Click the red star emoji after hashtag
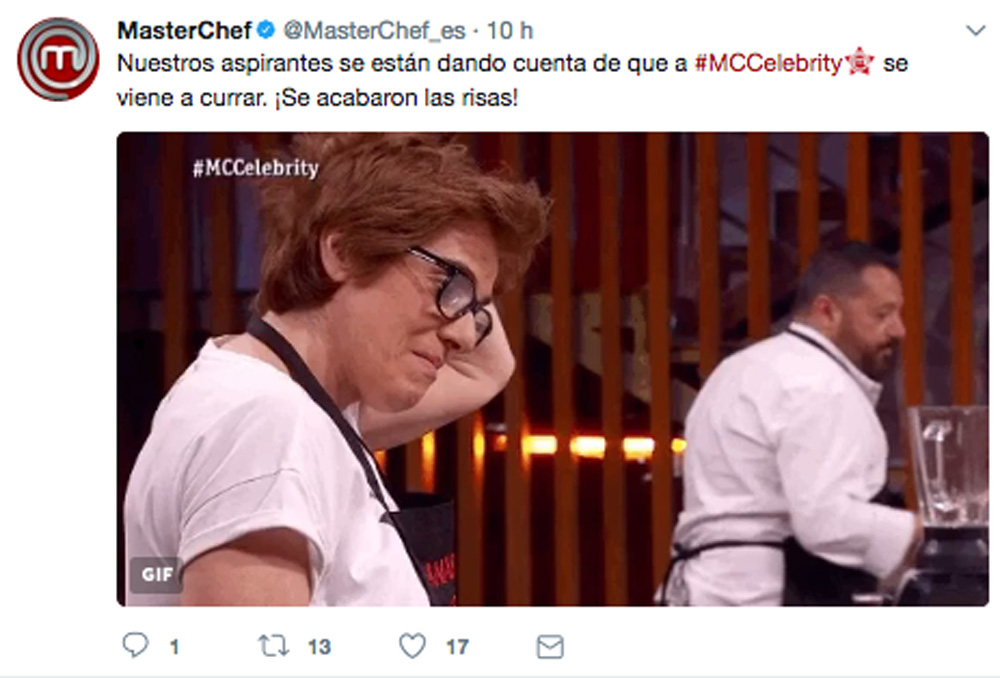 (x=859, y=62)
